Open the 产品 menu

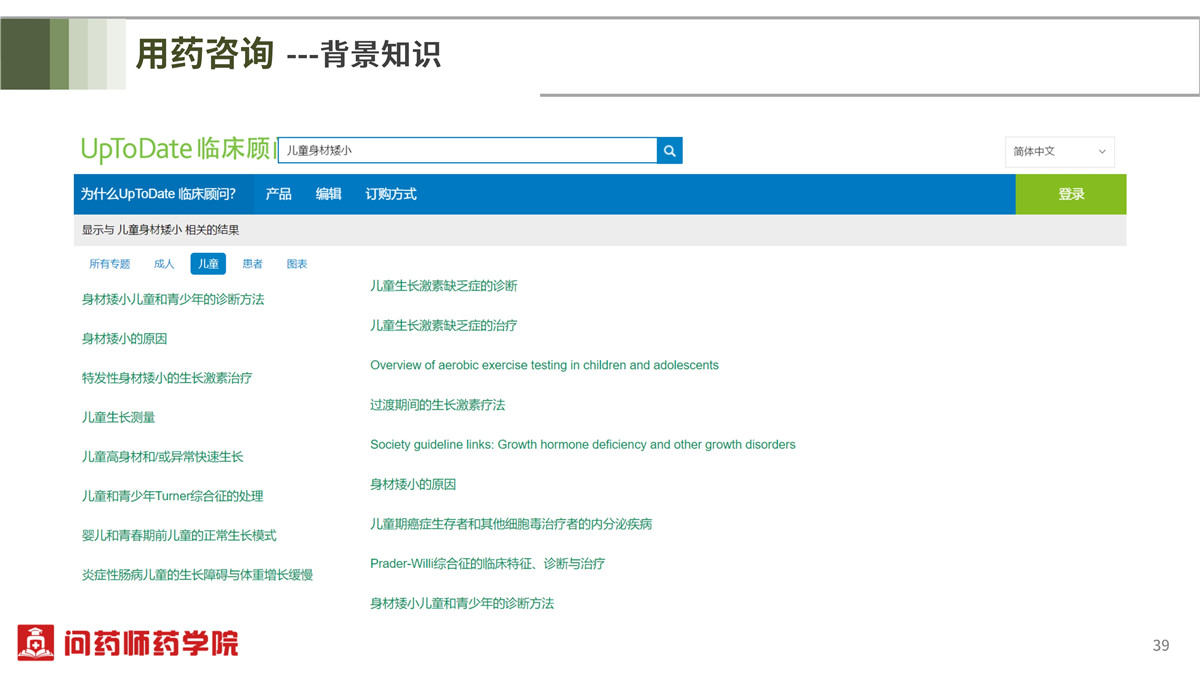click(x=278, y=194)
